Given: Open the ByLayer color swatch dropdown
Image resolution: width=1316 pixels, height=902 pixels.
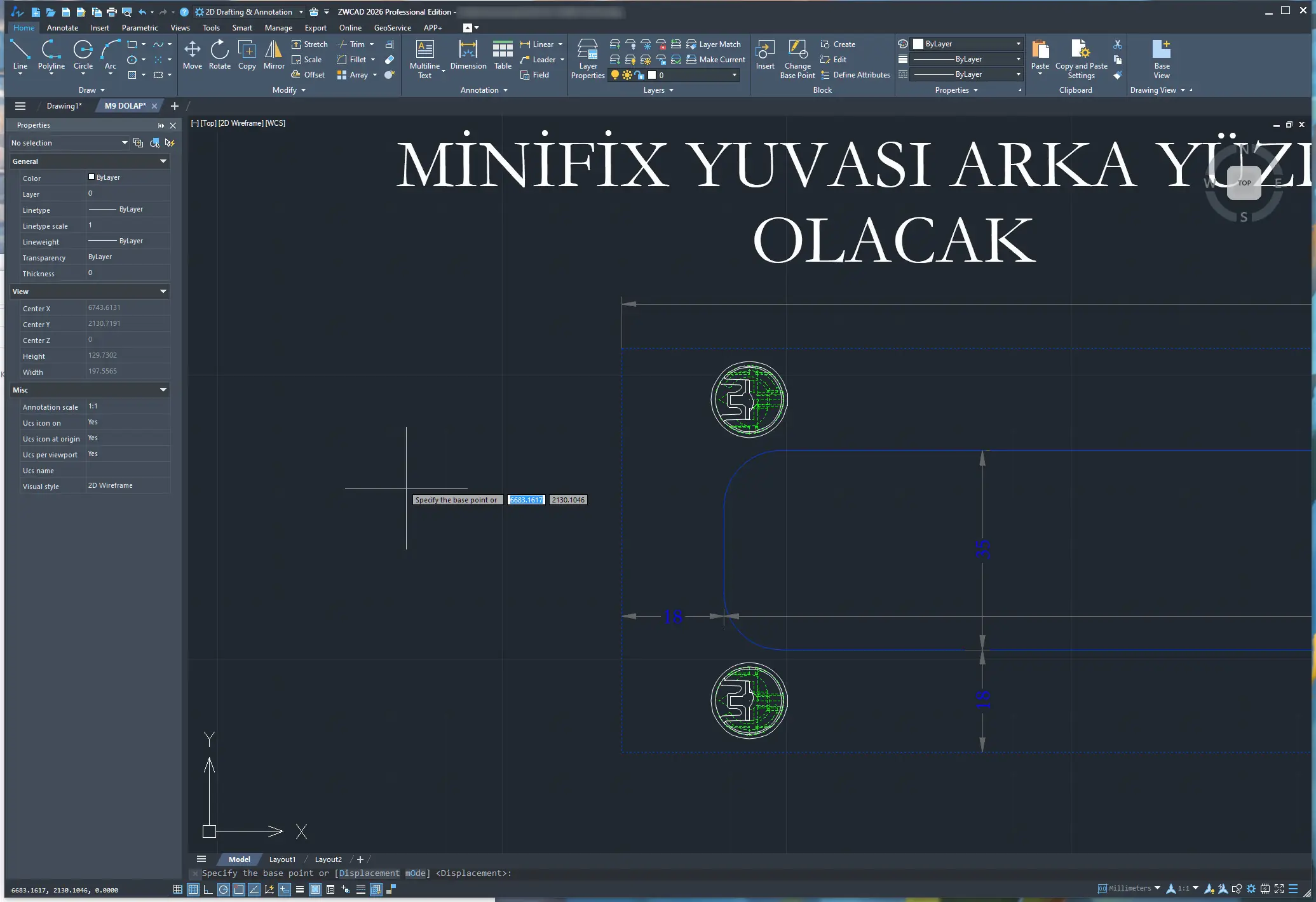Looking at the screenshot, I should pos(1018,44).
